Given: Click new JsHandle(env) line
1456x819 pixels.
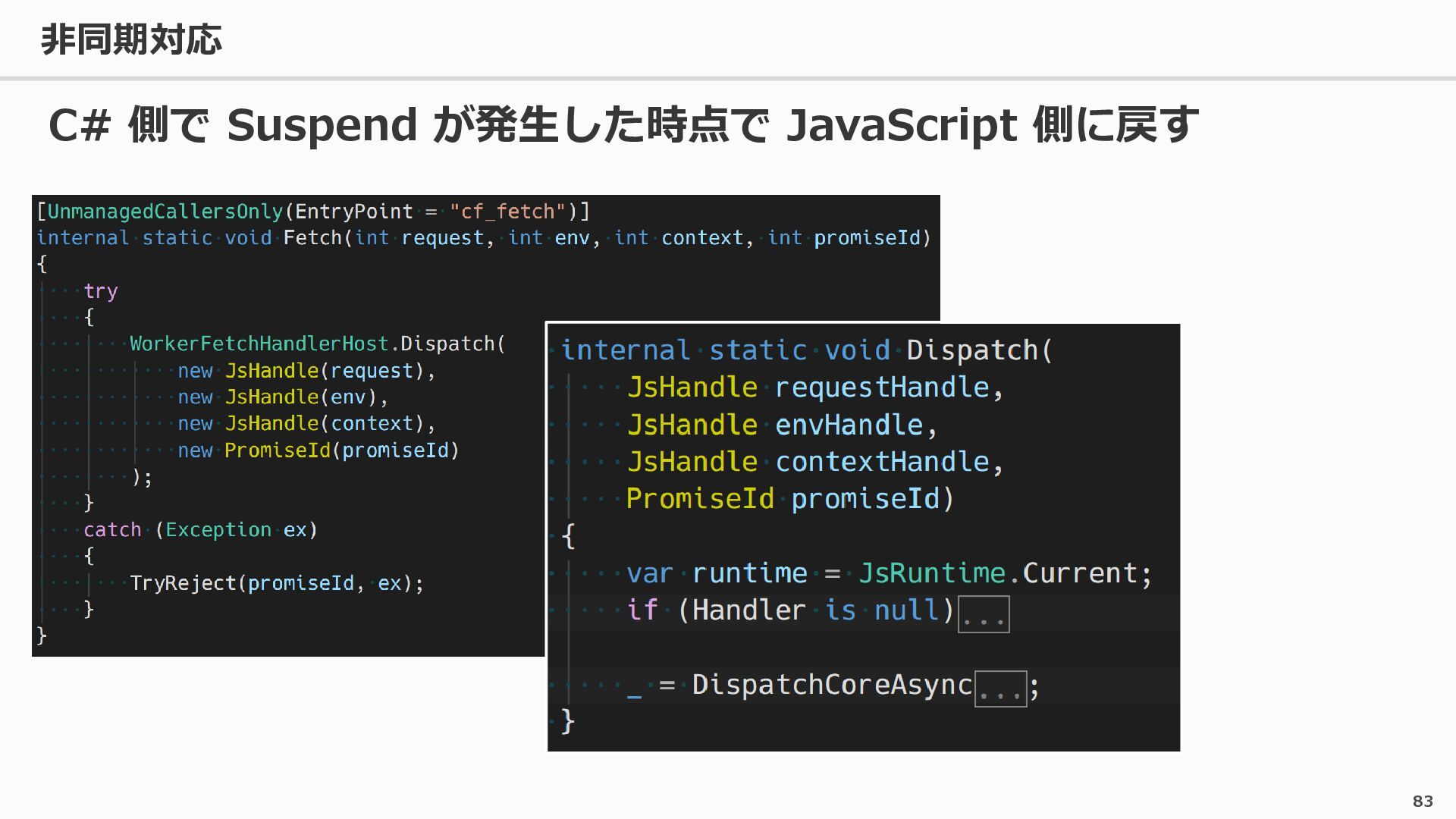Looking at the screenshot, I should click(283, 397).
